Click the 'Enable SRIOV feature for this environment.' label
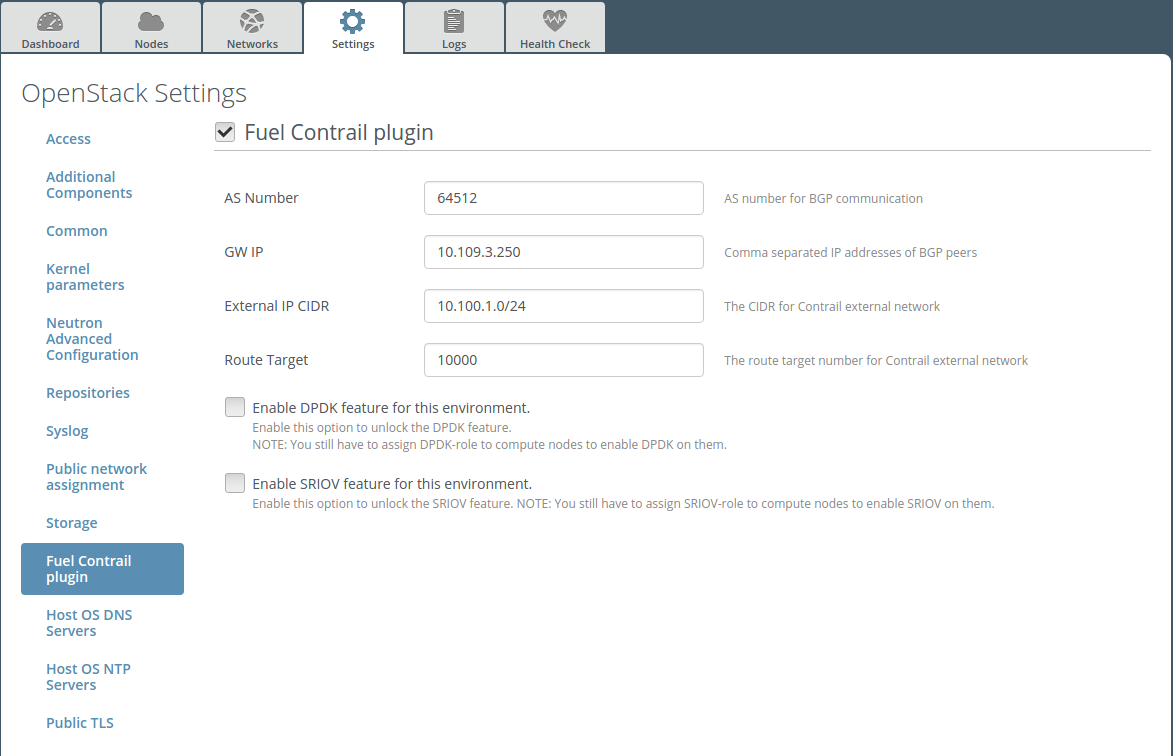Viewport: 1173px width, 756px height. [392, 485]
